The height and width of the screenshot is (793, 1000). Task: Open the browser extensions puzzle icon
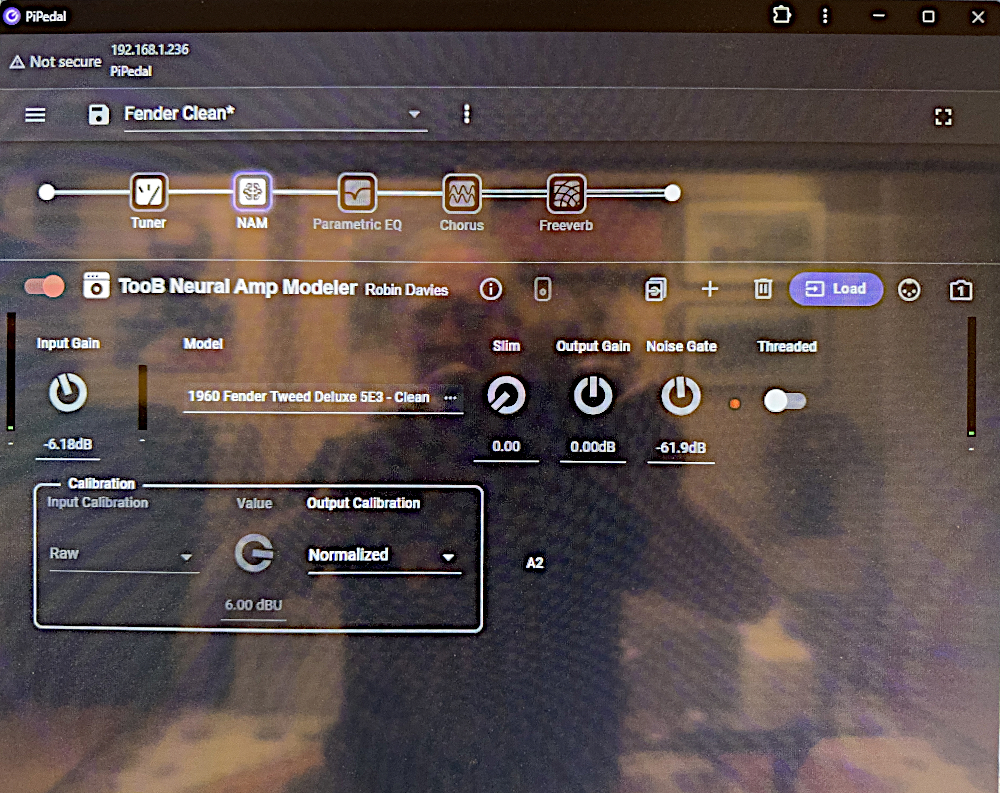tap(782, 15)
